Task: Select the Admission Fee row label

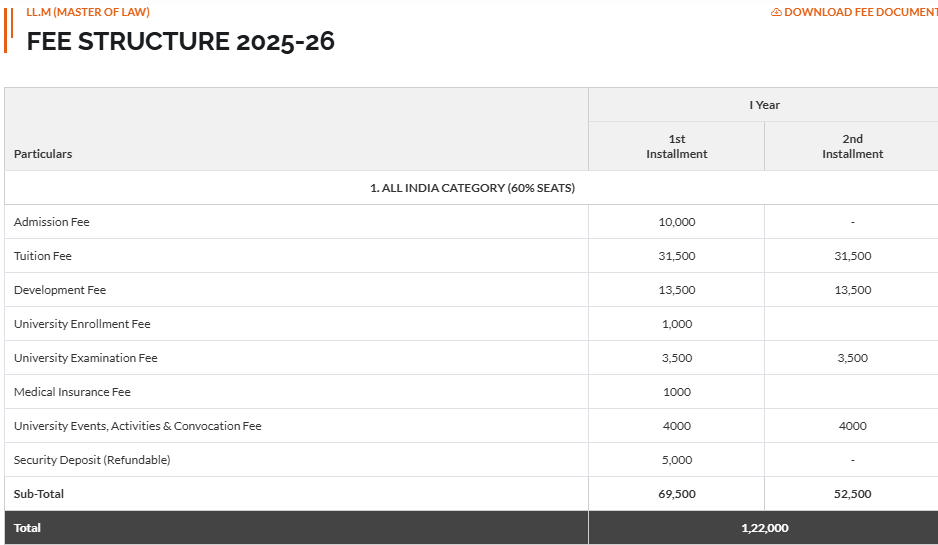Action: coord(52,222)
